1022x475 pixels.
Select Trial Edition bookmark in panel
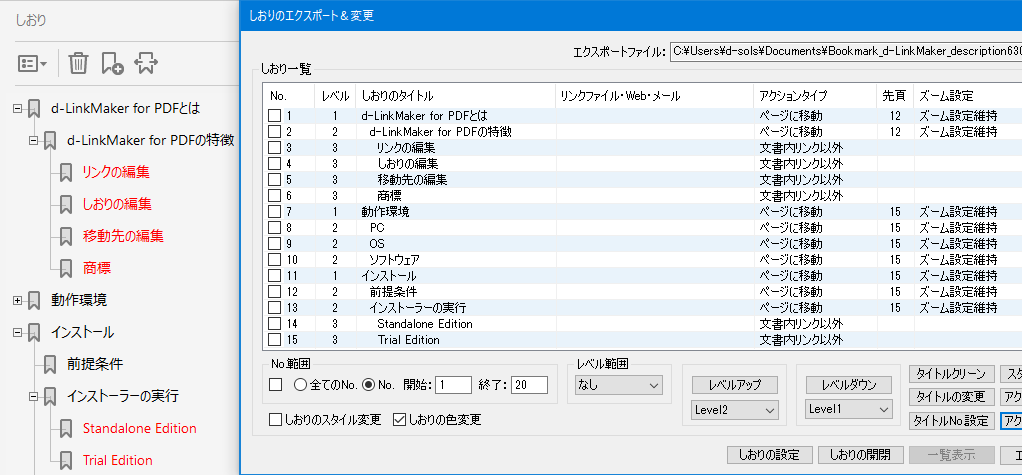[x=117, y=460]
